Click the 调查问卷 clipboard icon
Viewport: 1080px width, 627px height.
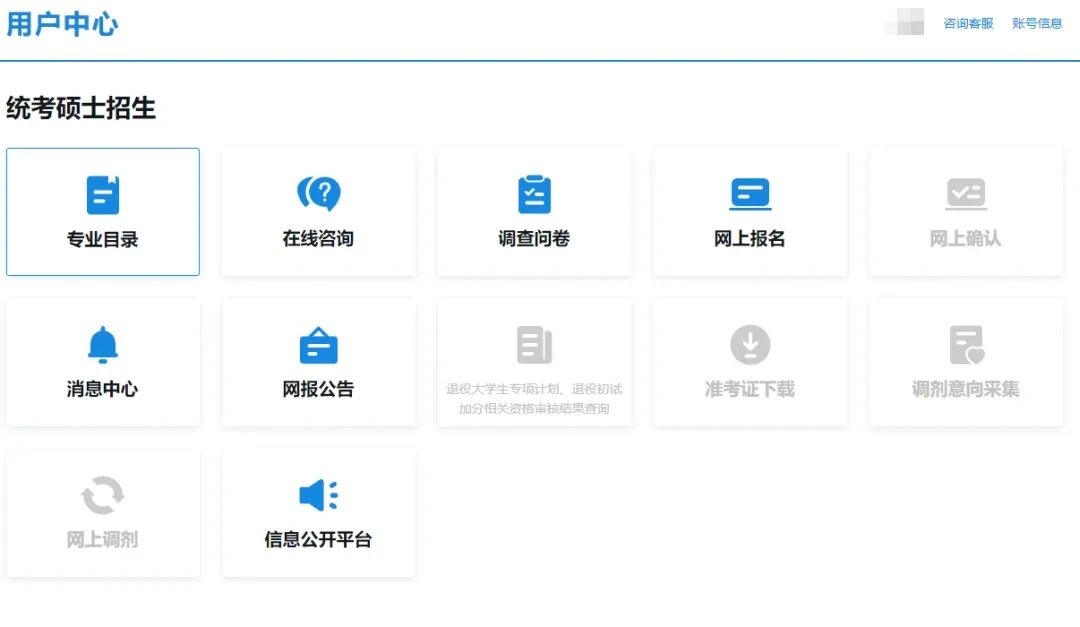point(534,194)
